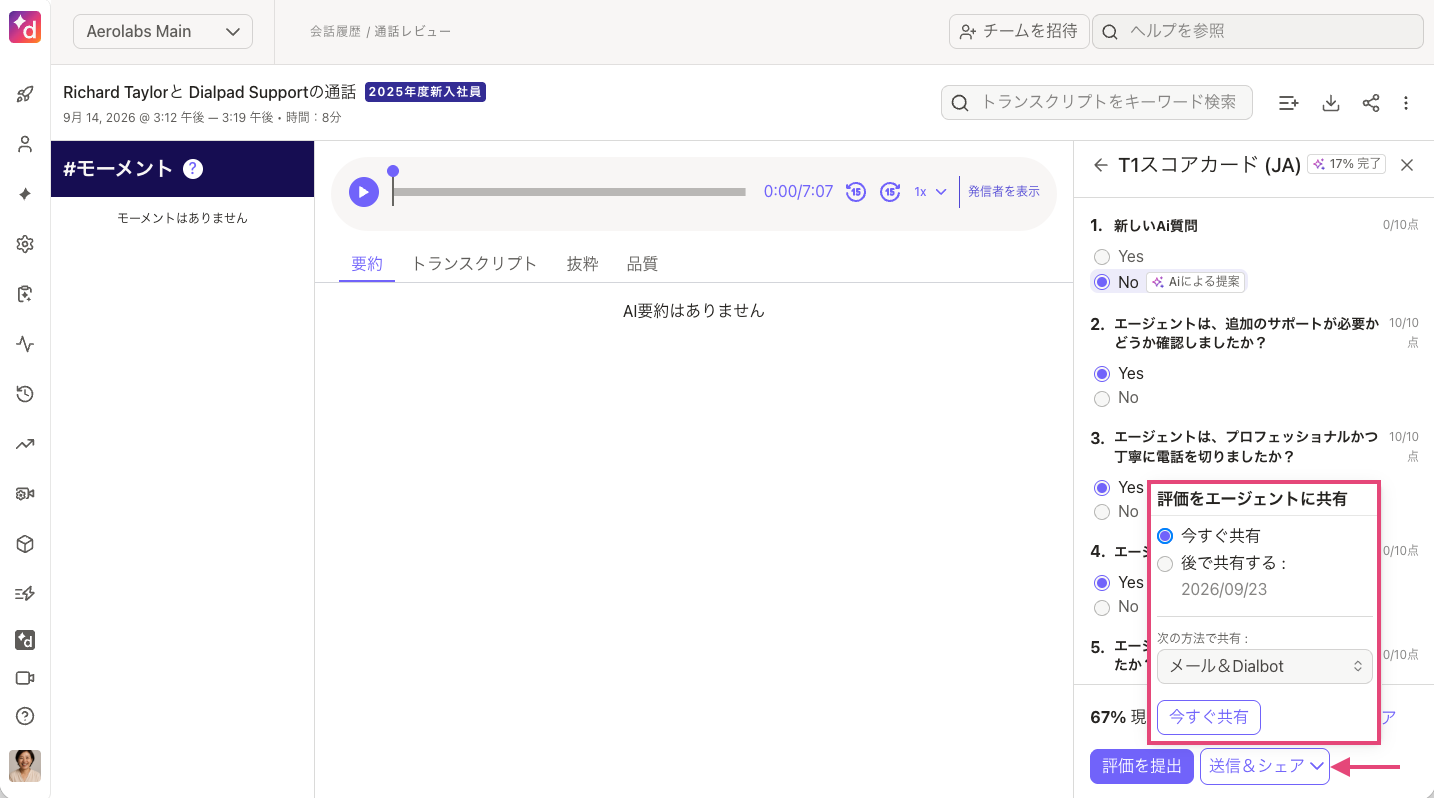Image resolution: width=1434 pixels, height=798 pixels.
Task: Select Yes for question 1
Action: coord(1102,257)
